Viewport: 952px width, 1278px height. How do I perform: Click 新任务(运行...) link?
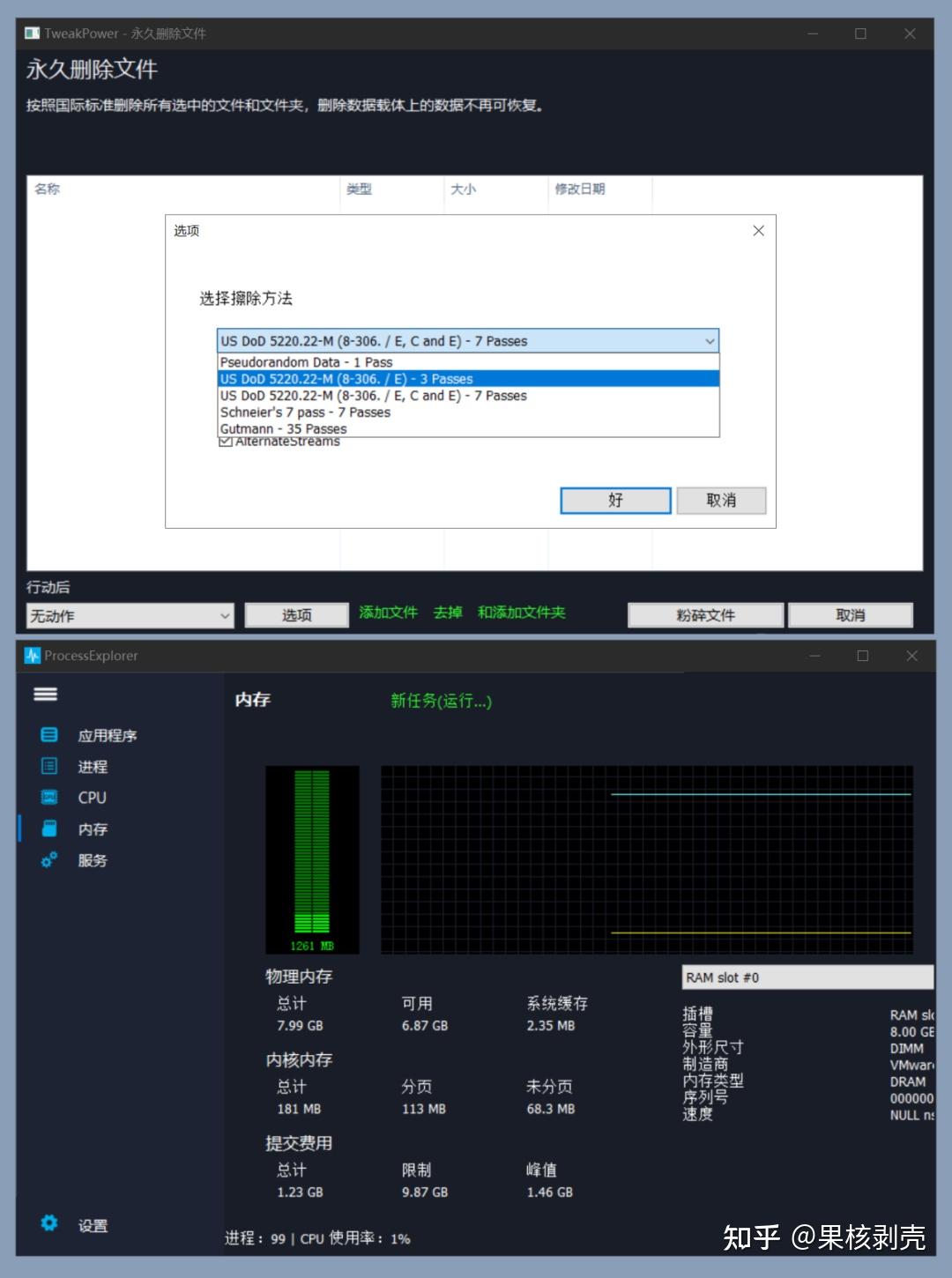pyautogui.click(x=441, y=701)
